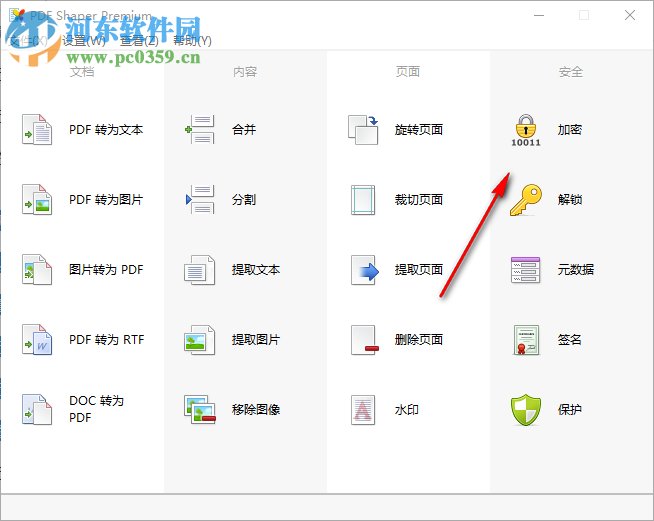654x521 pixels.
Task: Click the 页面 column header
Action: point(408,72)
